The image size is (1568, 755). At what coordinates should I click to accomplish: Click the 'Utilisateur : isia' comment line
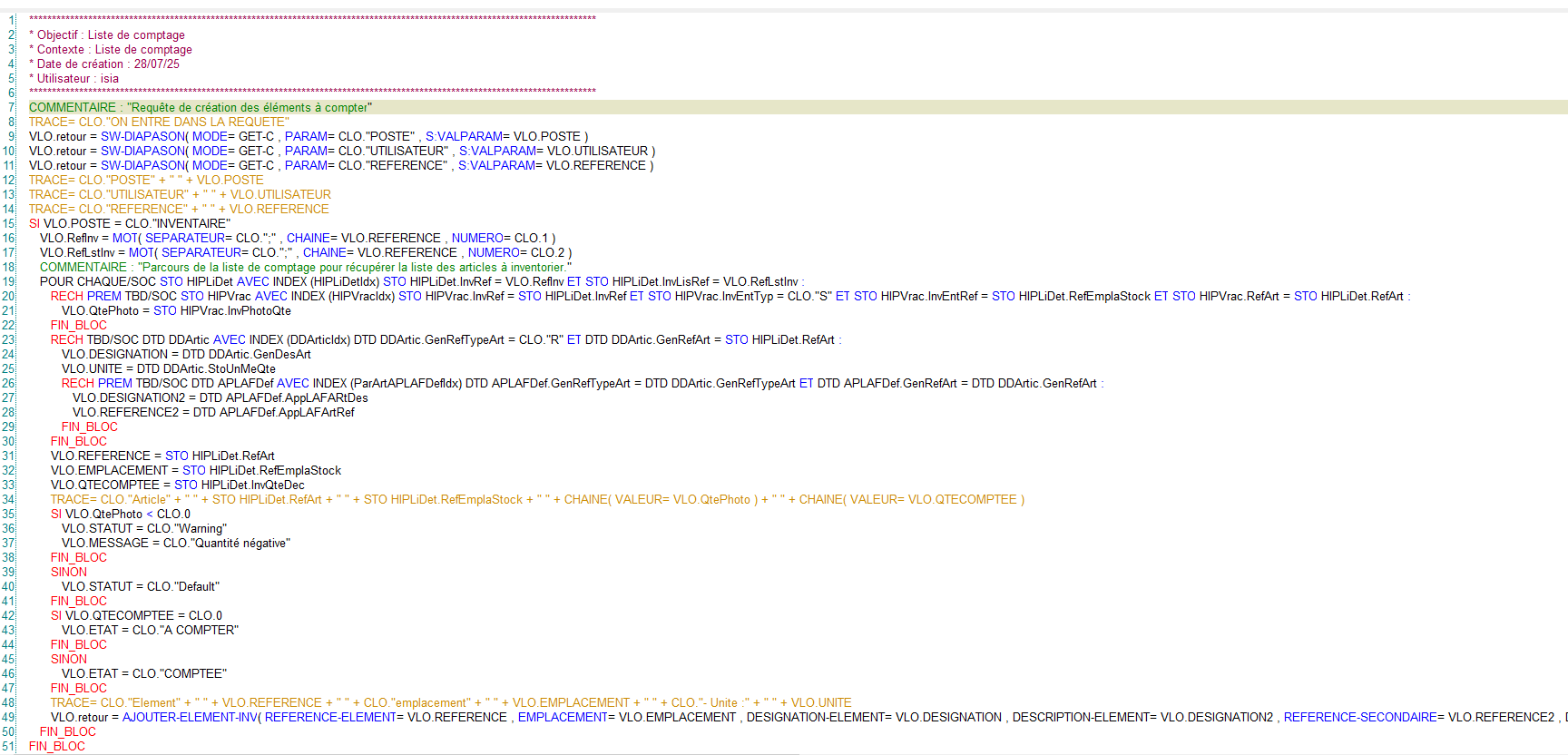click(73, 78)
